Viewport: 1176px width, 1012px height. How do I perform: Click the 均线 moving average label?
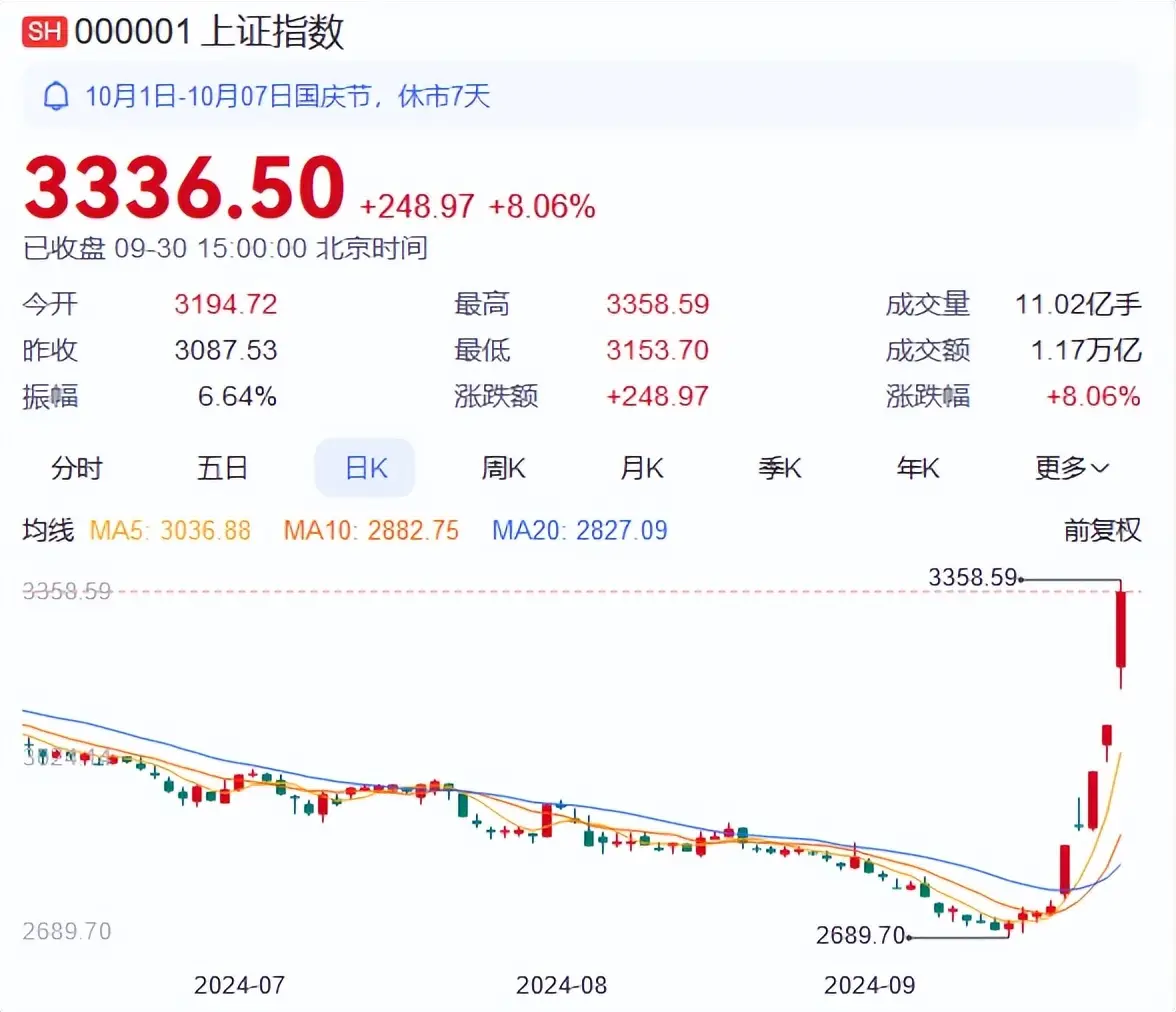click(48, 530)
